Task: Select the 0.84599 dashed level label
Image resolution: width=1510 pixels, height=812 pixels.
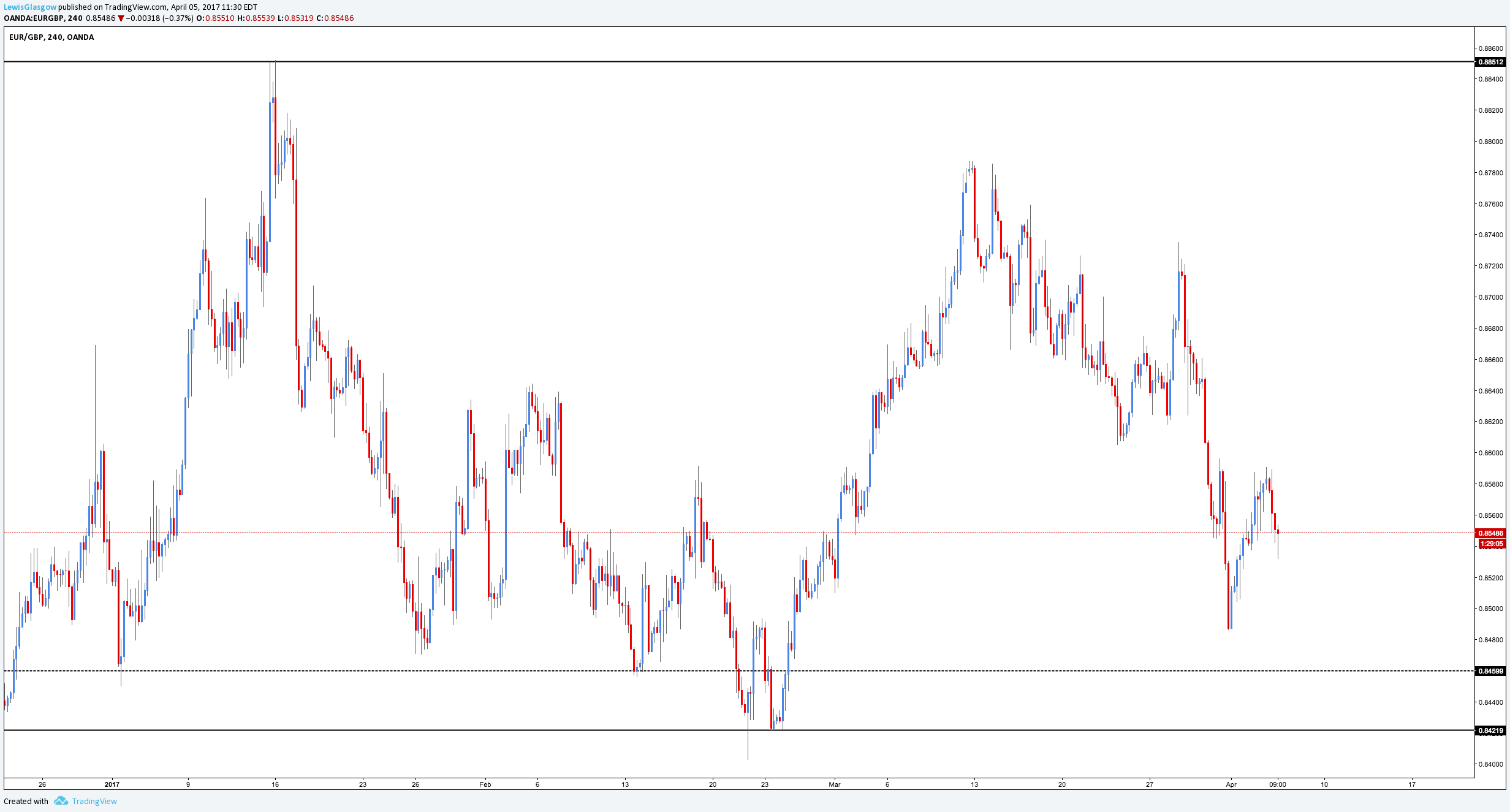Action: (1490, 671)
